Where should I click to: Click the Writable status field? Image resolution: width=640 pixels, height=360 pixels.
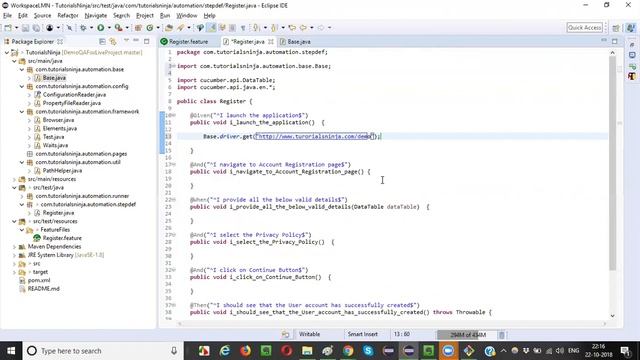coord(309,334)
